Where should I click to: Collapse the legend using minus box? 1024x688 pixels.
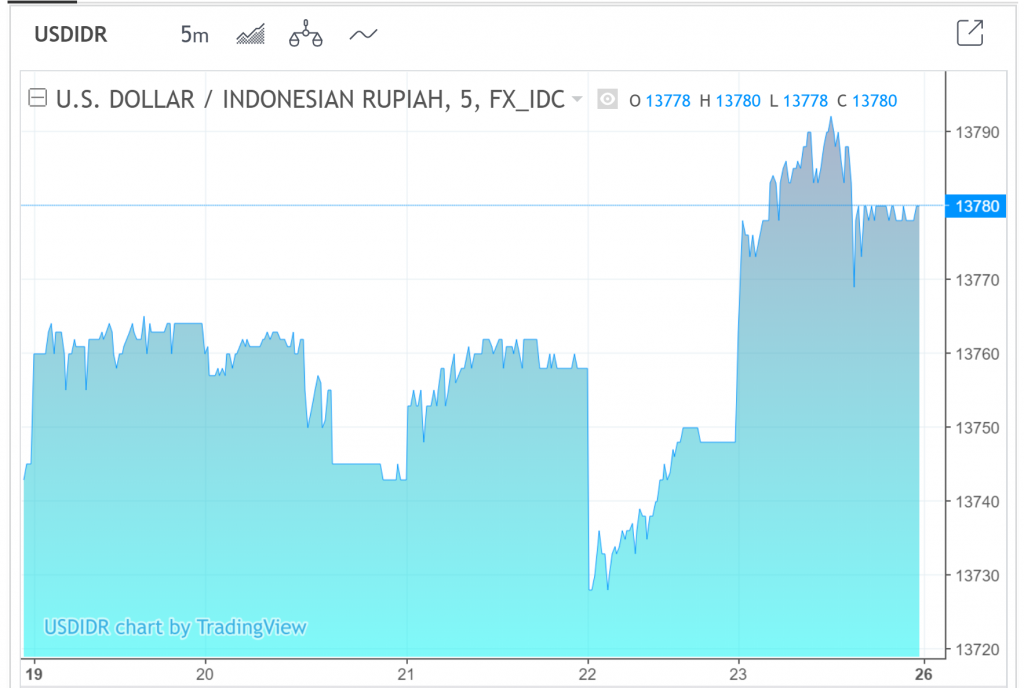(38, 99)
